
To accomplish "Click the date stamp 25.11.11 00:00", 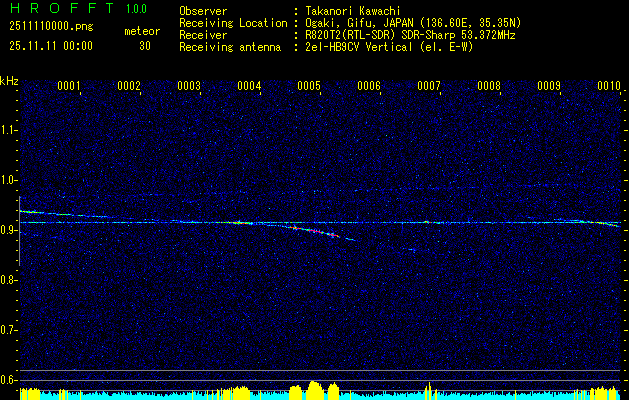I will click(x=51, y=46).
